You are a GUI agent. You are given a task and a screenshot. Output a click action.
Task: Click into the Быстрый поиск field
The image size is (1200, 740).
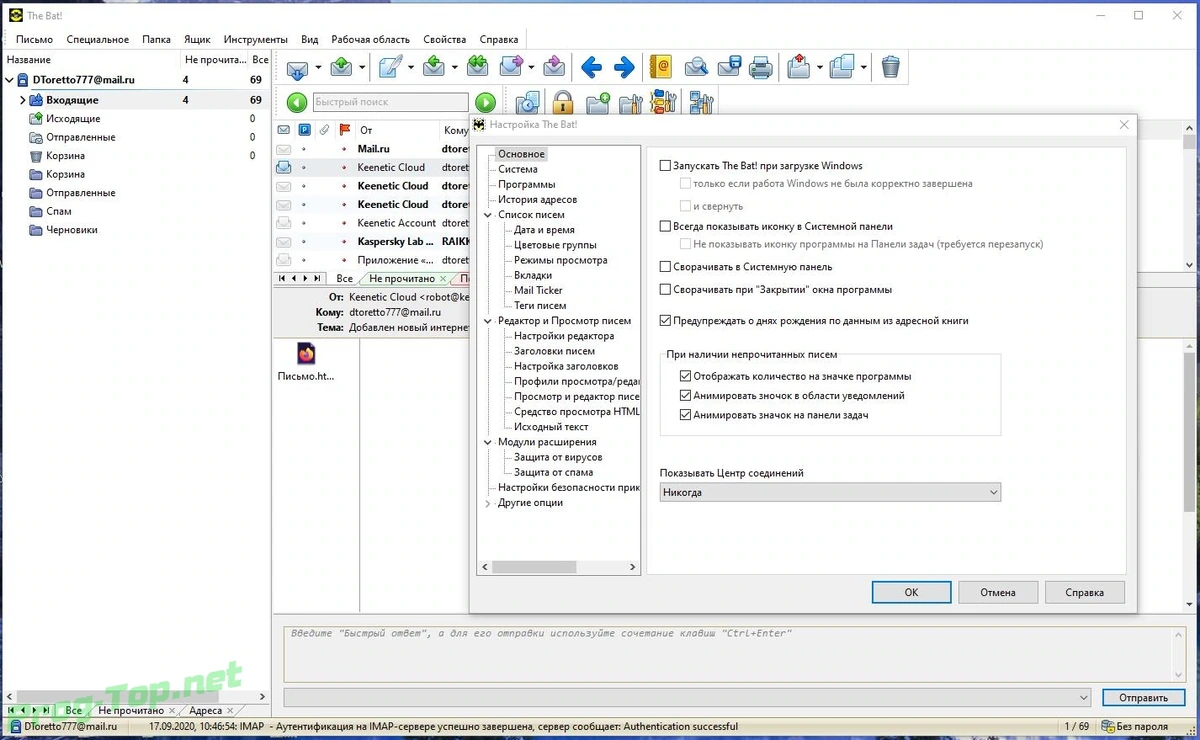click(x=390, y=102)
